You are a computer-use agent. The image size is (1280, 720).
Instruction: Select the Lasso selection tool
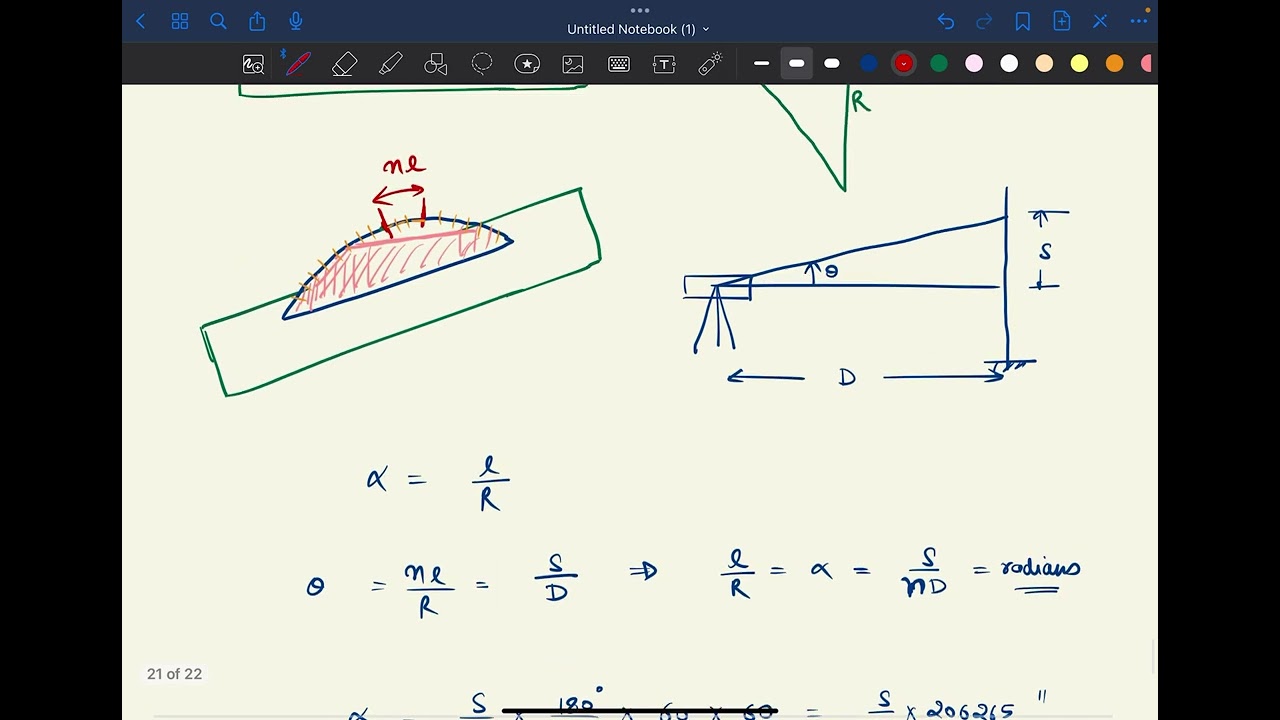tap(482, 64)
